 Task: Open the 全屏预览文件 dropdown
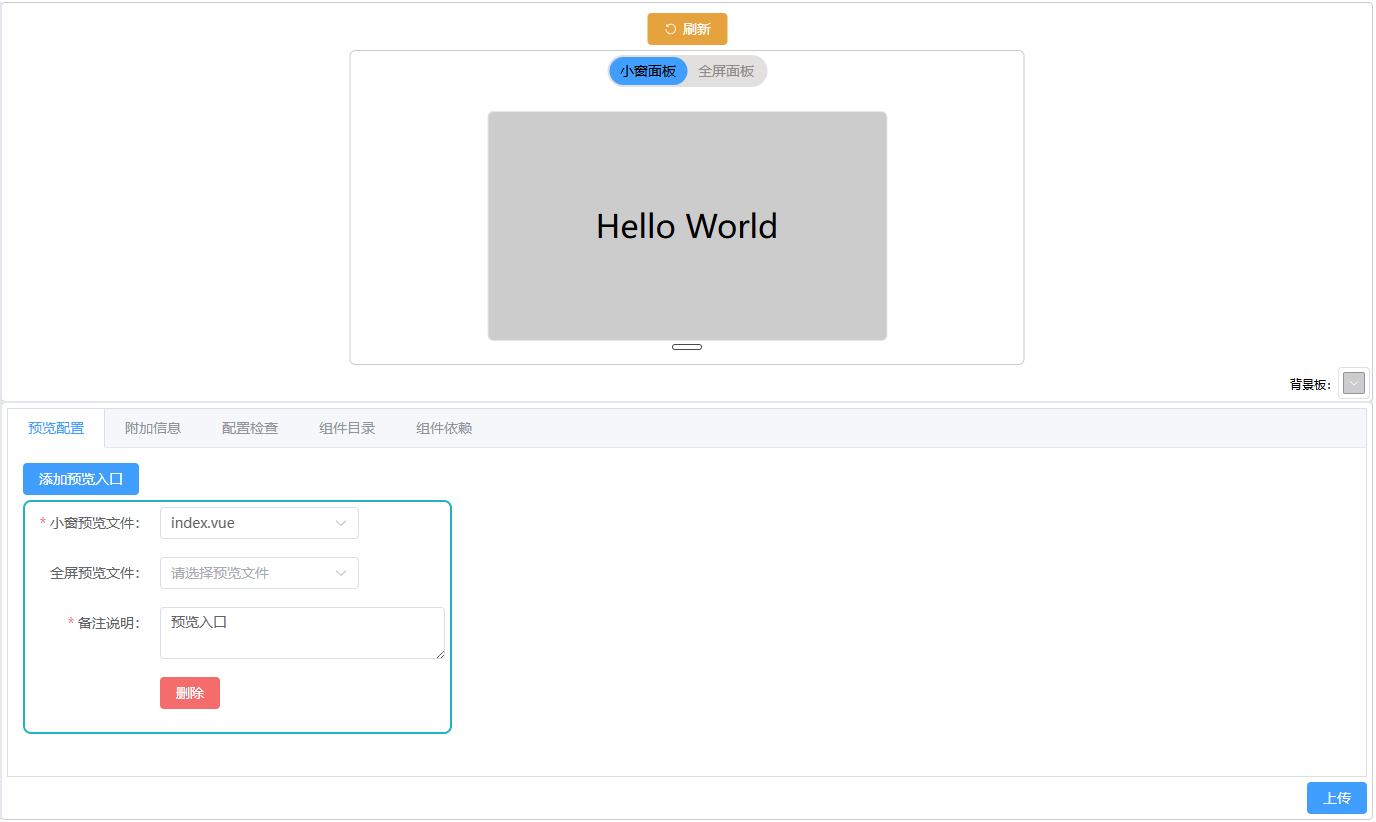click(x=250, y=573)
